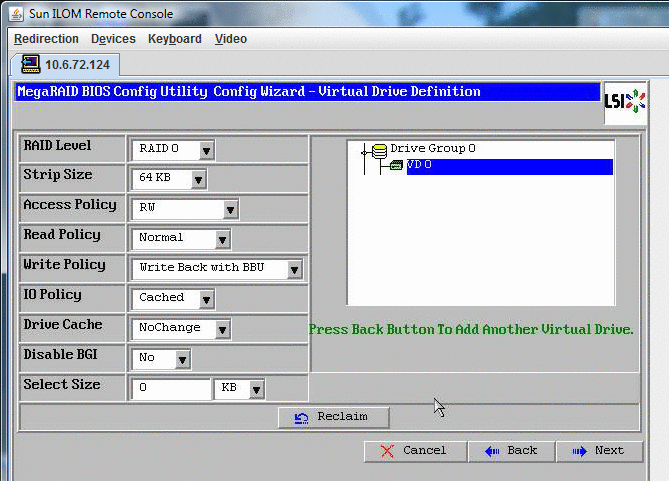Click the Drive Cache label
669x481 pixels.
[x=63, y=324]
